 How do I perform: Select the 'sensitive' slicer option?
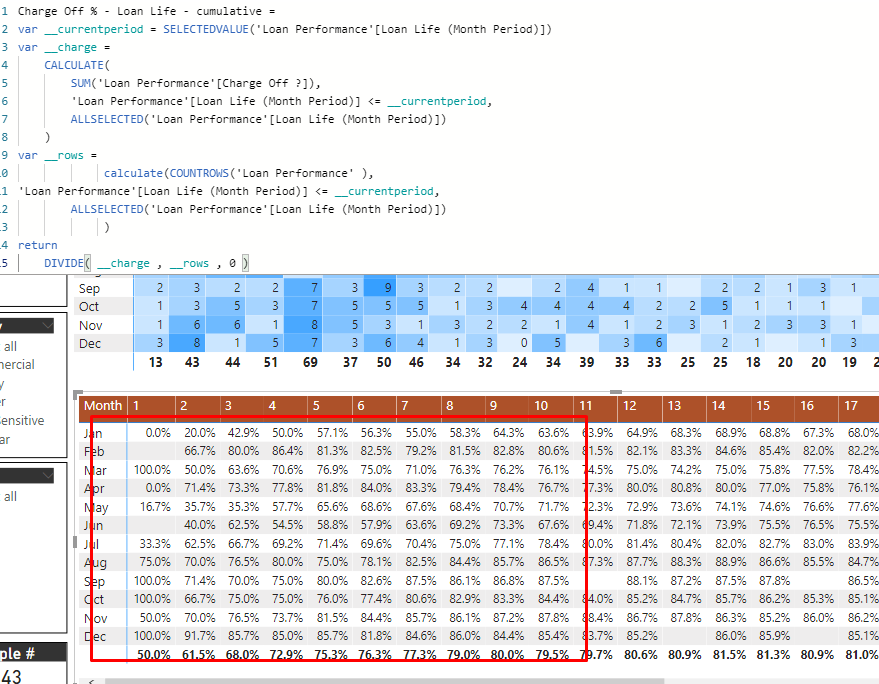coord(22,420)
